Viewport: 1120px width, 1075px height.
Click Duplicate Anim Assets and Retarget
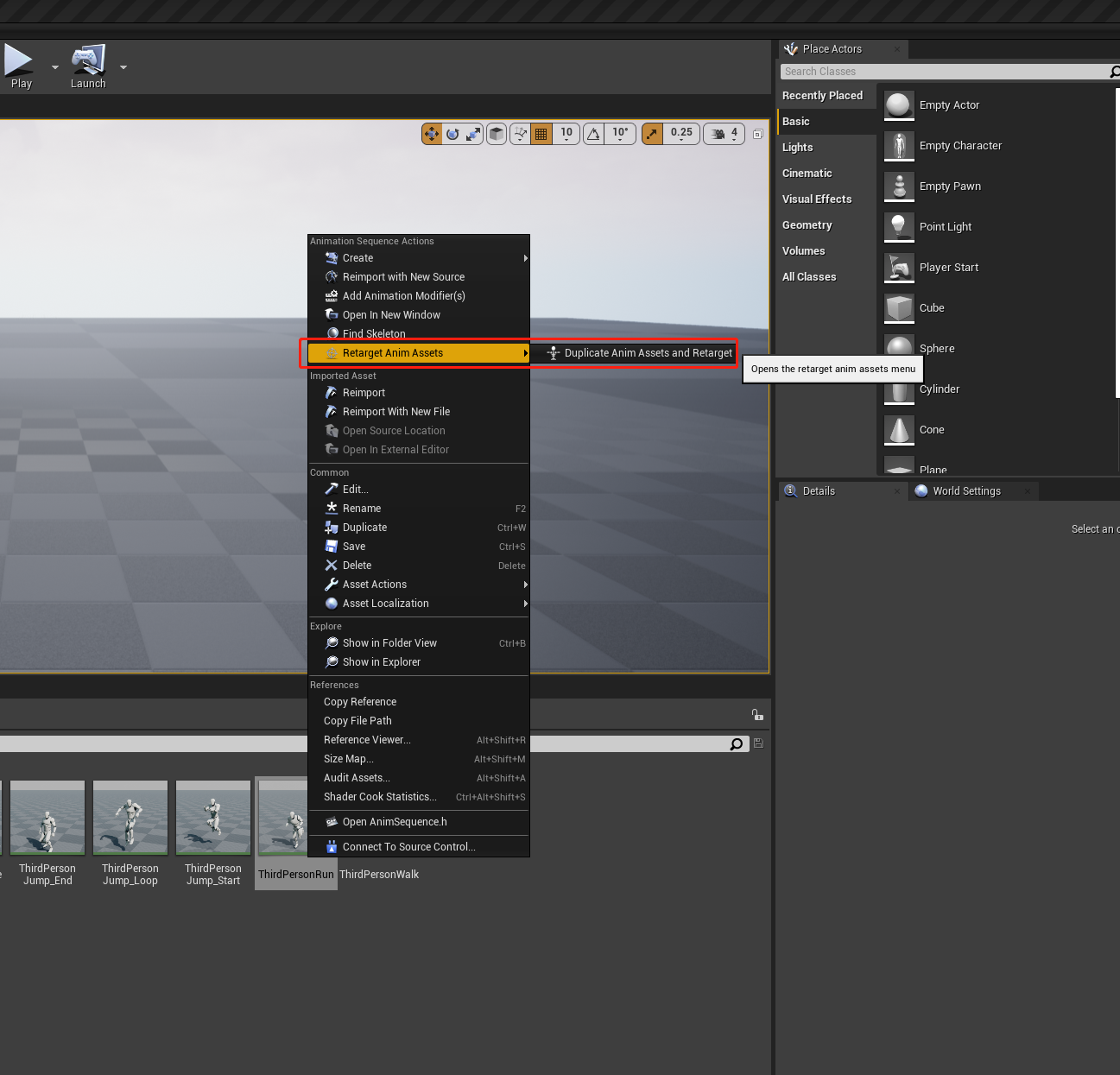640,353
